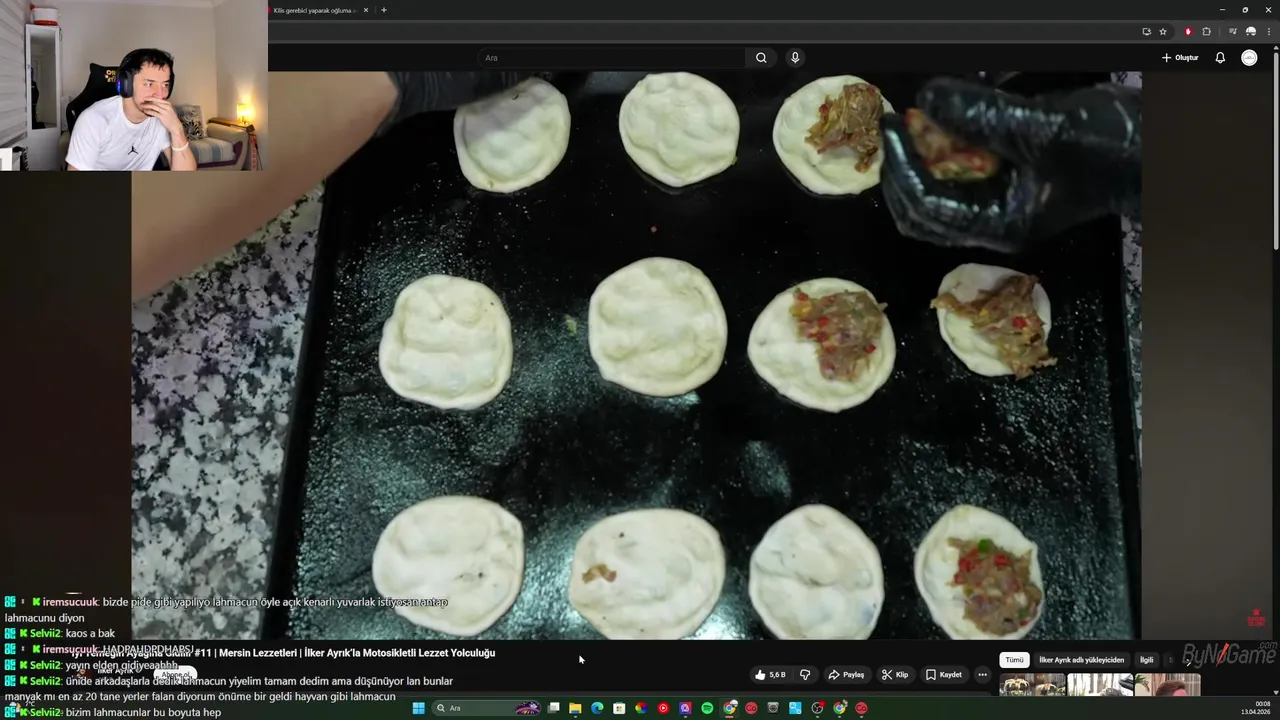The image size is (1280, 720).
Task: Open a new browser tab
Action: pyautogui.click(x=384, y=10)
